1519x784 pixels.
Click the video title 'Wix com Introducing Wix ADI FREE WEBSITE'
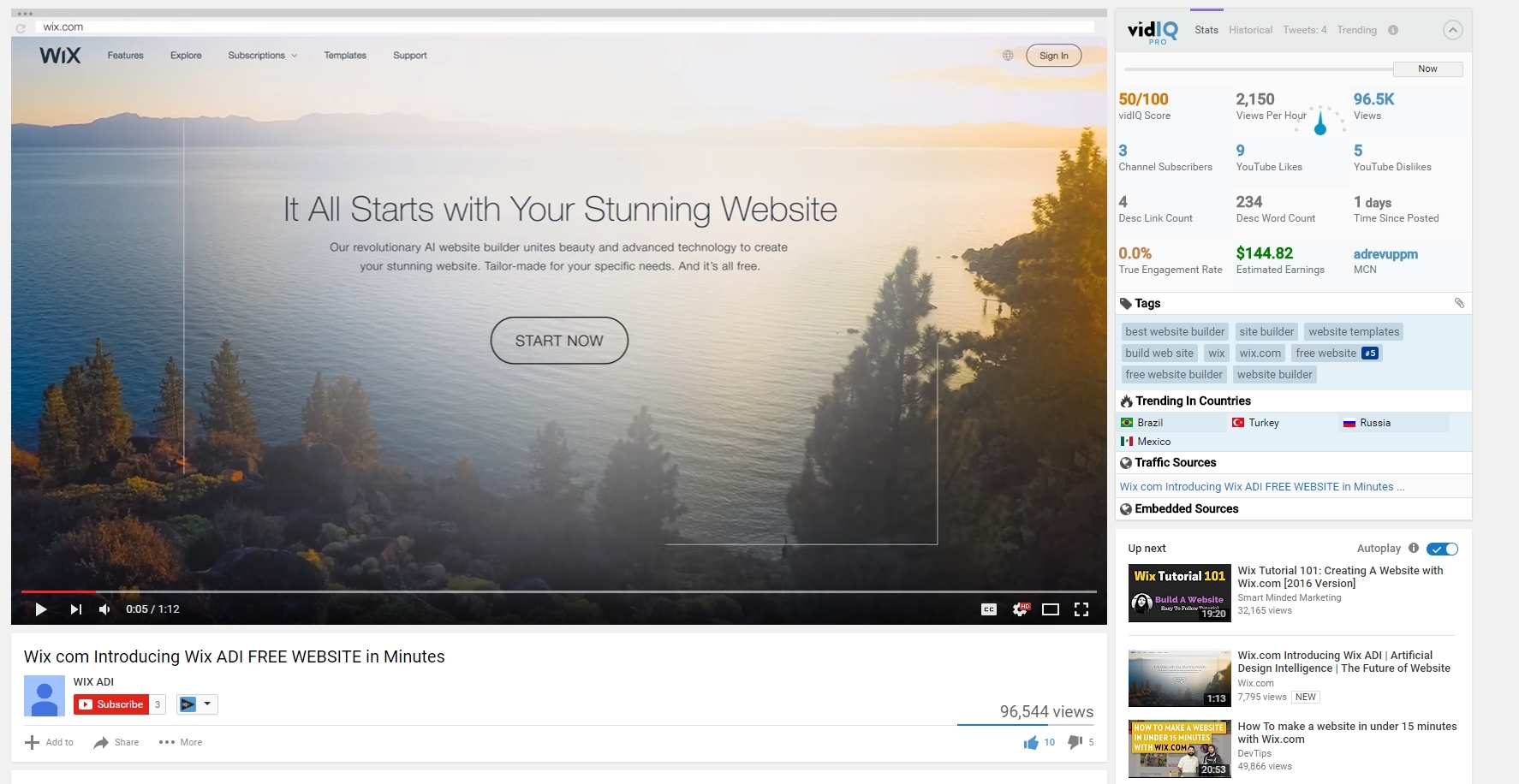(235, 656)
